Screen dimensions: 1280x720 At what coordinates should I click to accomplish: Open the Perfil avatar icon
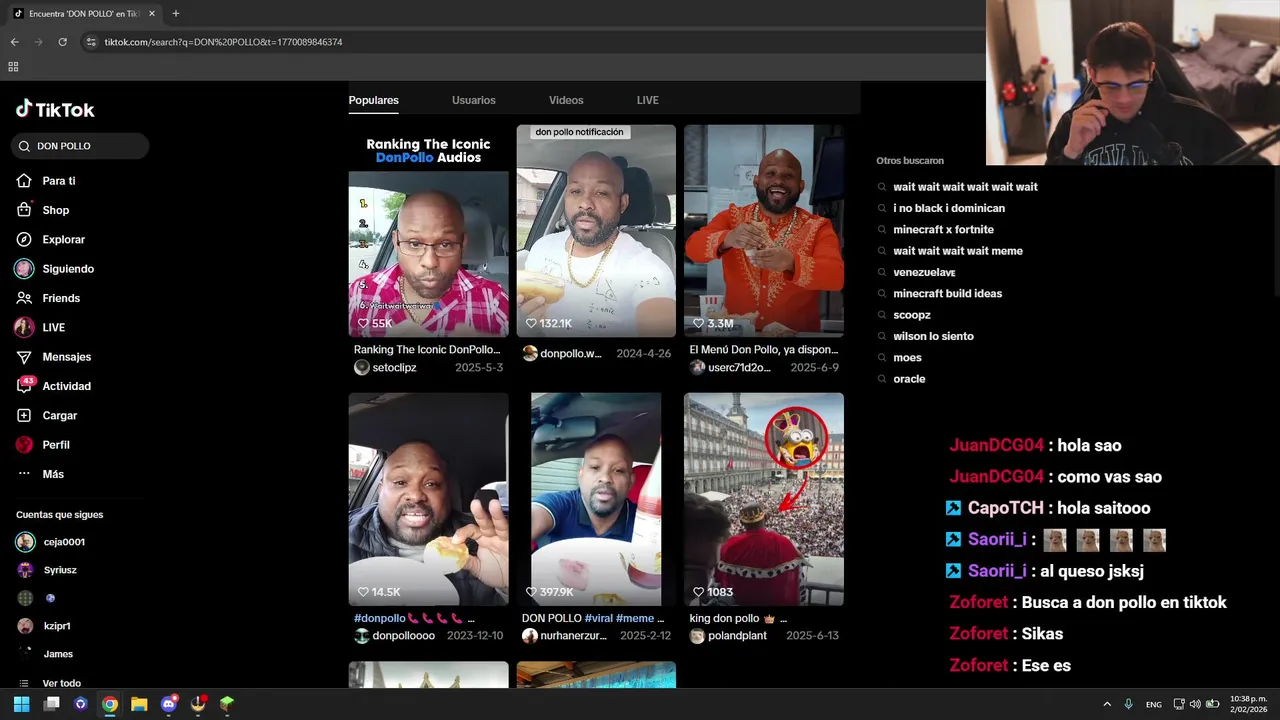point(24,445)
